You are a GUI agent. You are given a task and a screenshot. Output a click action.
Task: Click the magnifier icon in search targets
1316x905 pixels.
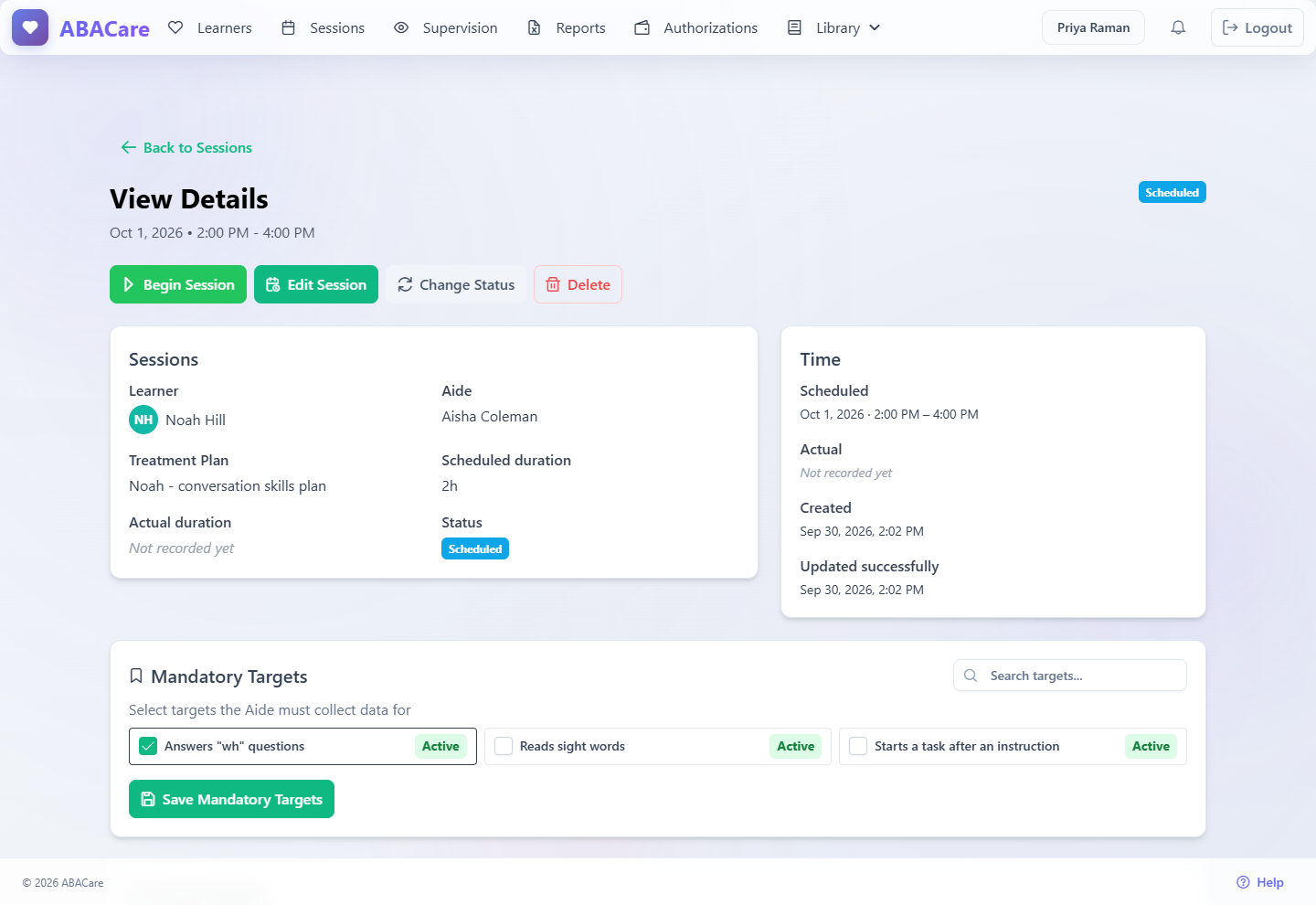971,676
